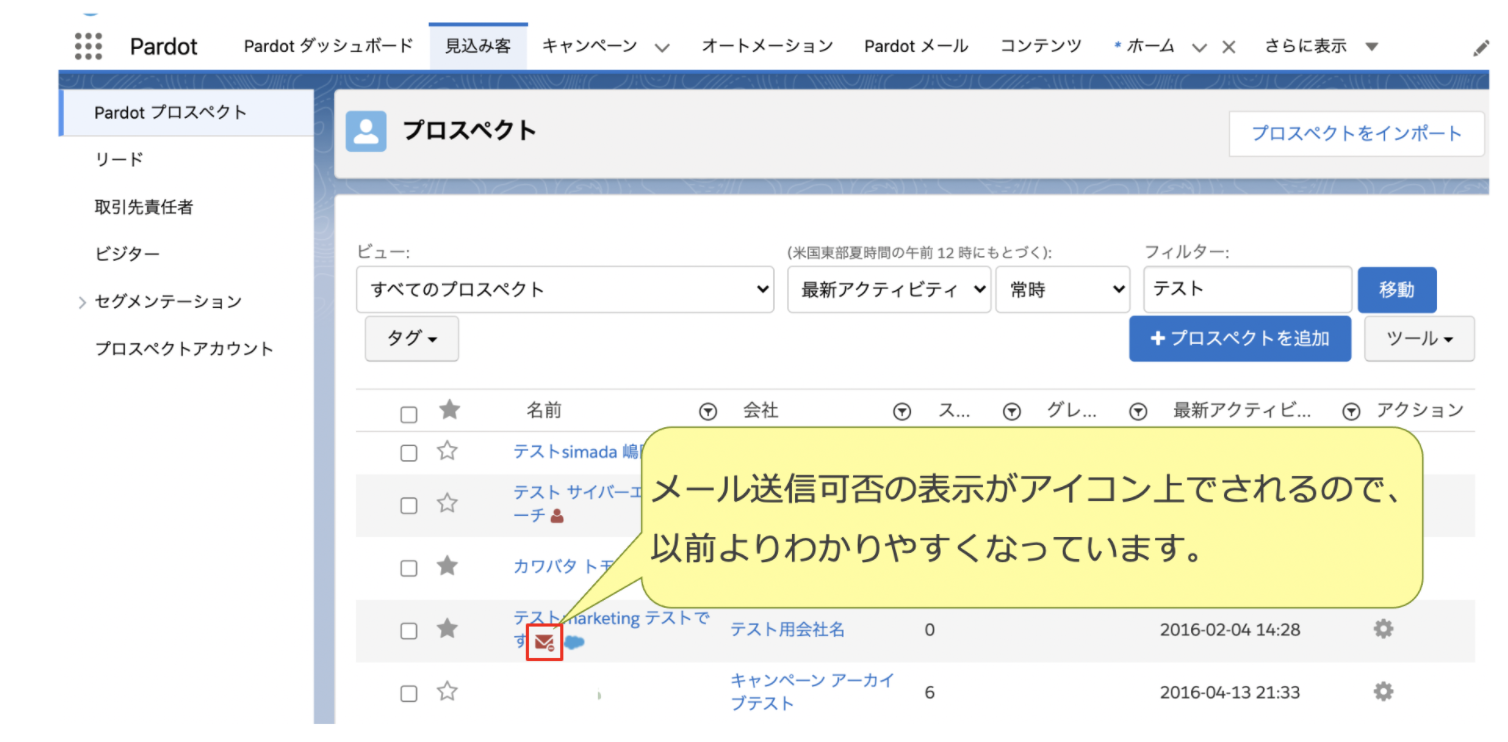Check the テストsimada row checkbox
The height and width of the screenshot is (742, 1508).
[408, 453]
